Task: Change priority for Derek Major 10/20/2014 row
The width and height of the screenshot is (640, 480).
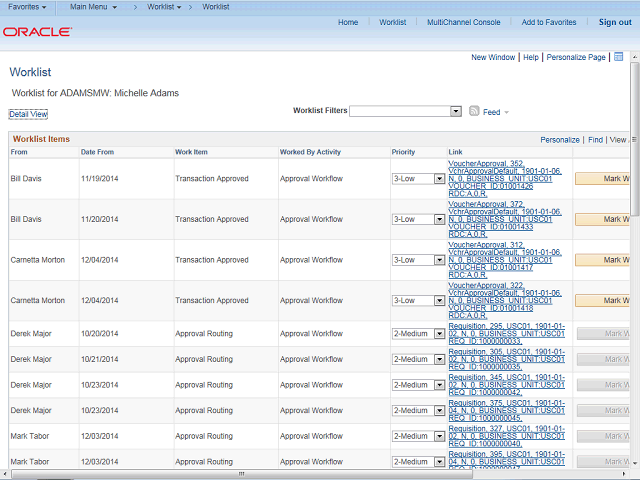Action: 438,334
